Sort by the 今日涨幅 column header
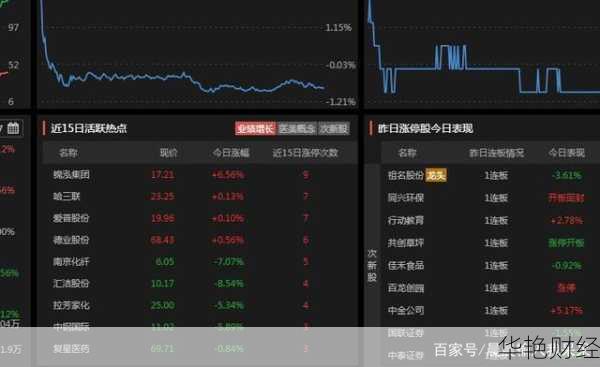Viewport: 600px width, 367px height. [231, 153]
